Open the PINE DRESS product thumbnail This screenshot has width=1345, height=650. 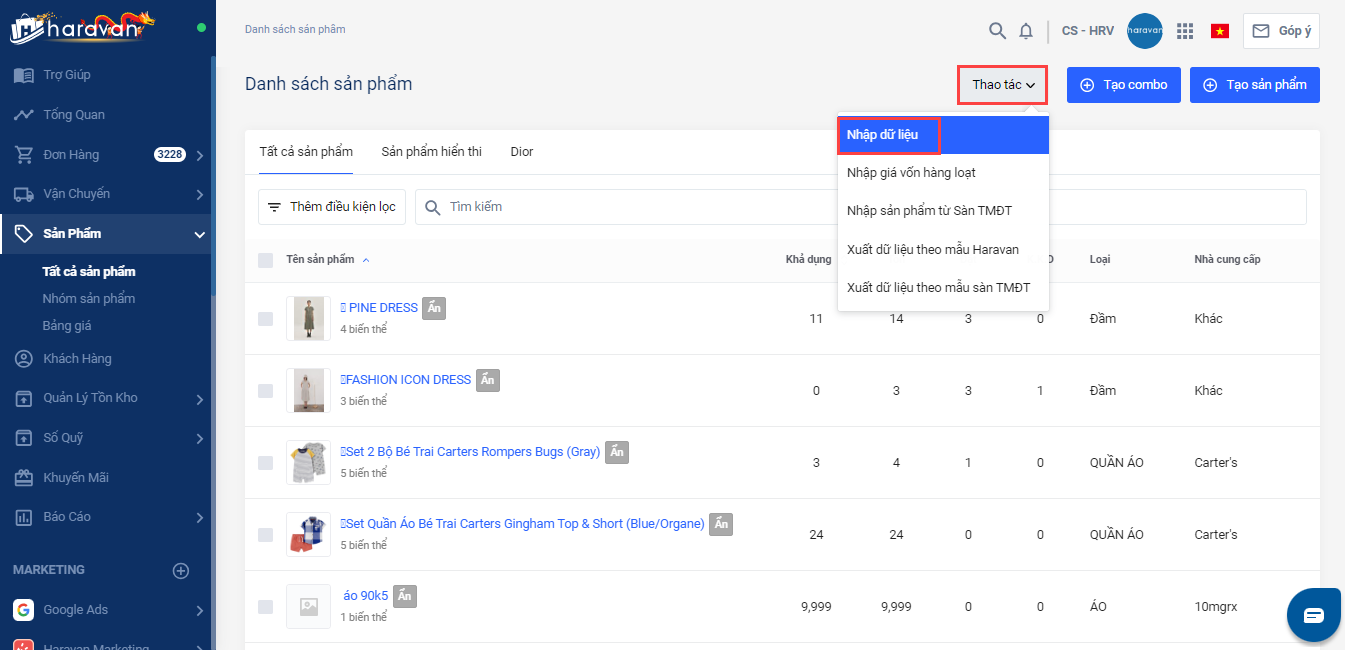(x=308, y=319)
